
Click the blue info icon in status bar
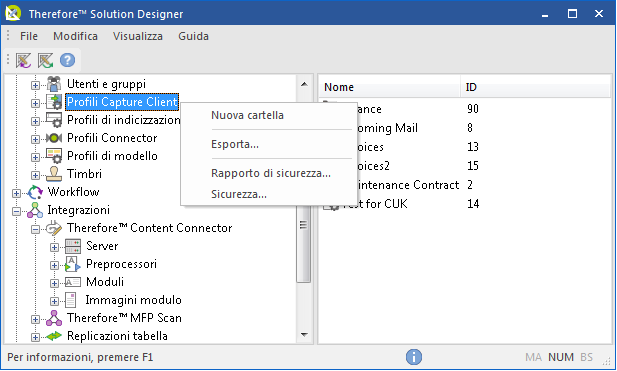coord(414,357)
